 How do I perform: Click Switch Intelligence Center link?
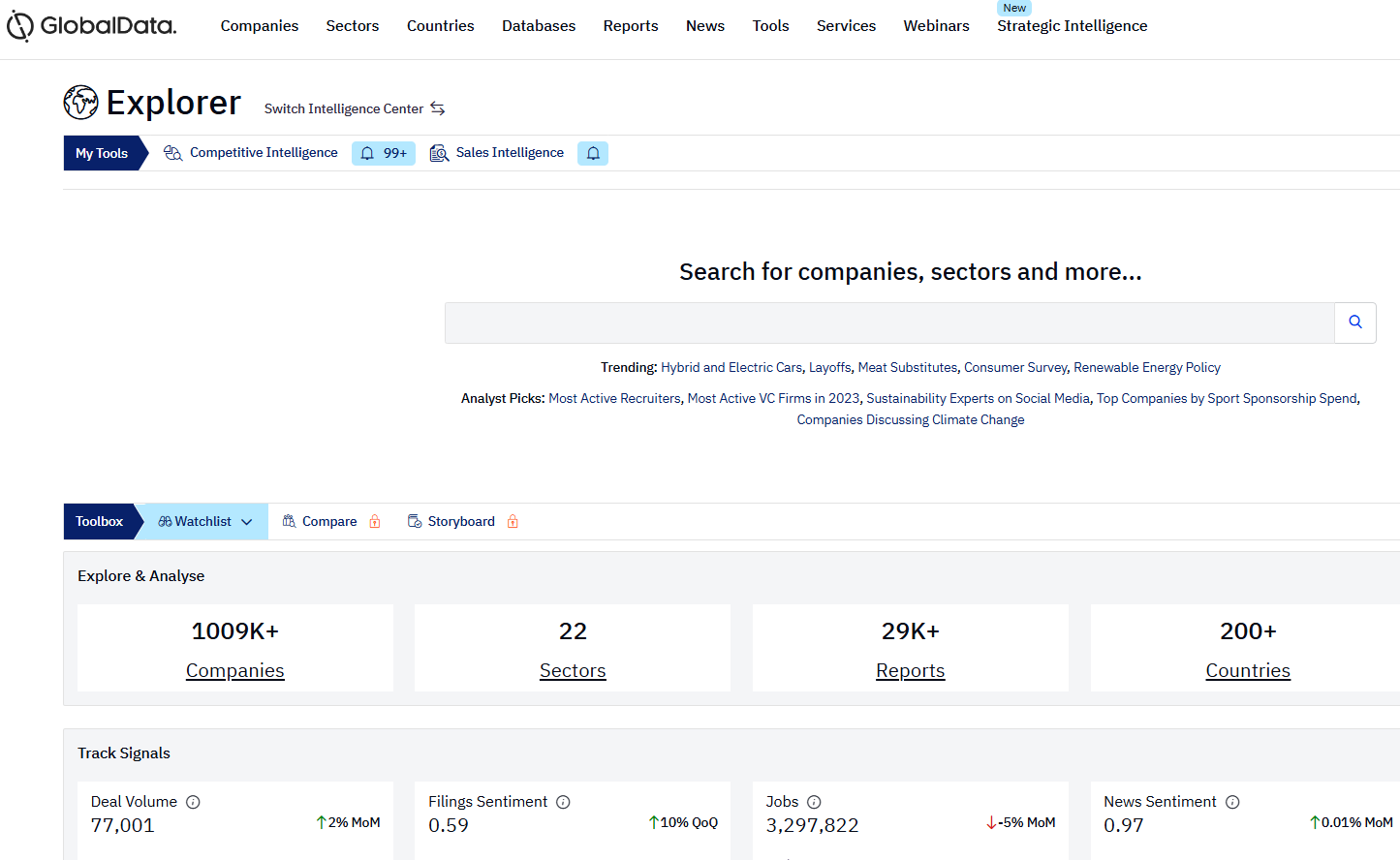coord(344,108)
